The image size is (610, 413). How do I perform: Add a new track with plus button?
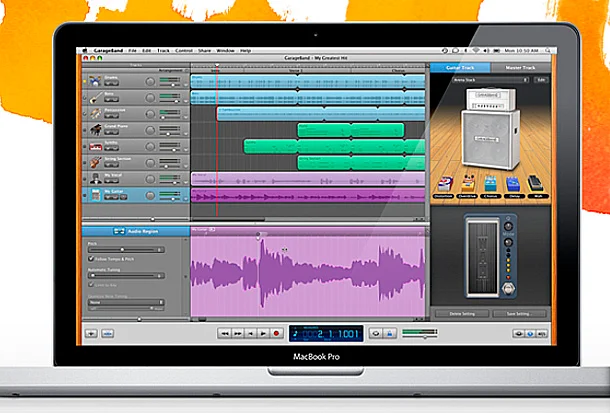(x=91, y=334)
